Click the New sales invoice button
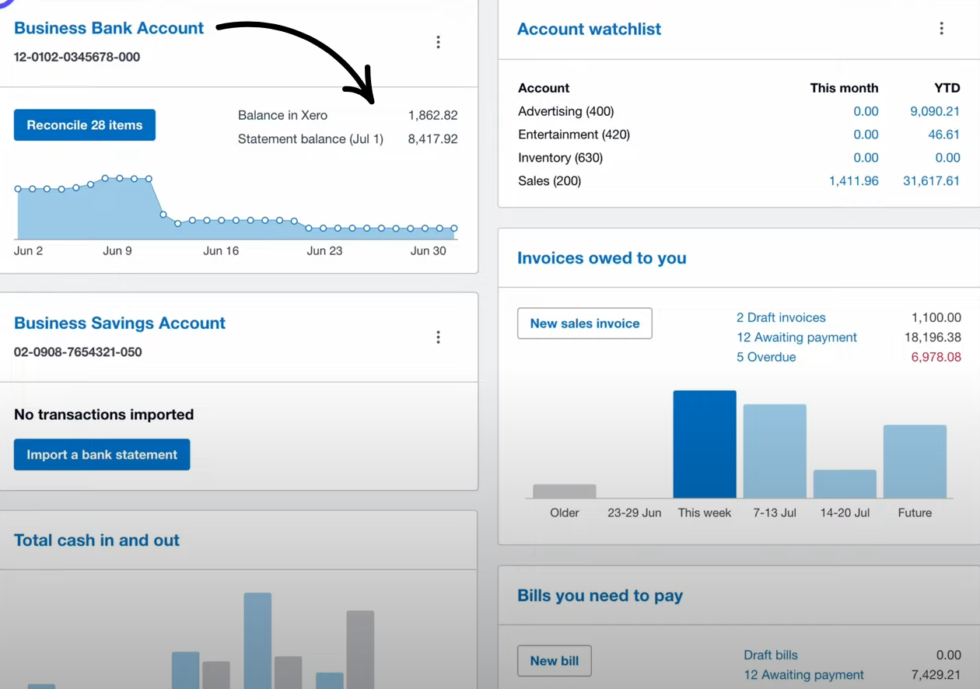Screen dimensions: 980x689 coord(584,323)
